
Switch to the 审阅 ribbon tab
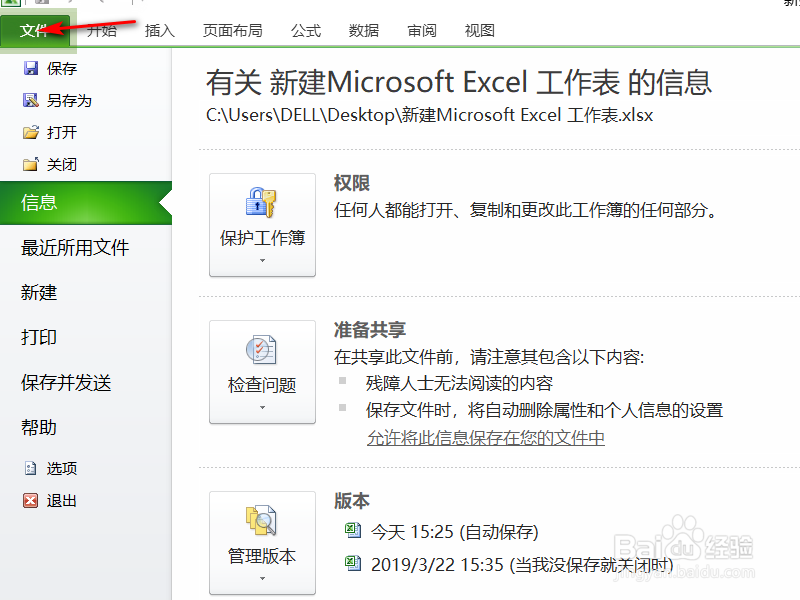click(x=422, y=31)
